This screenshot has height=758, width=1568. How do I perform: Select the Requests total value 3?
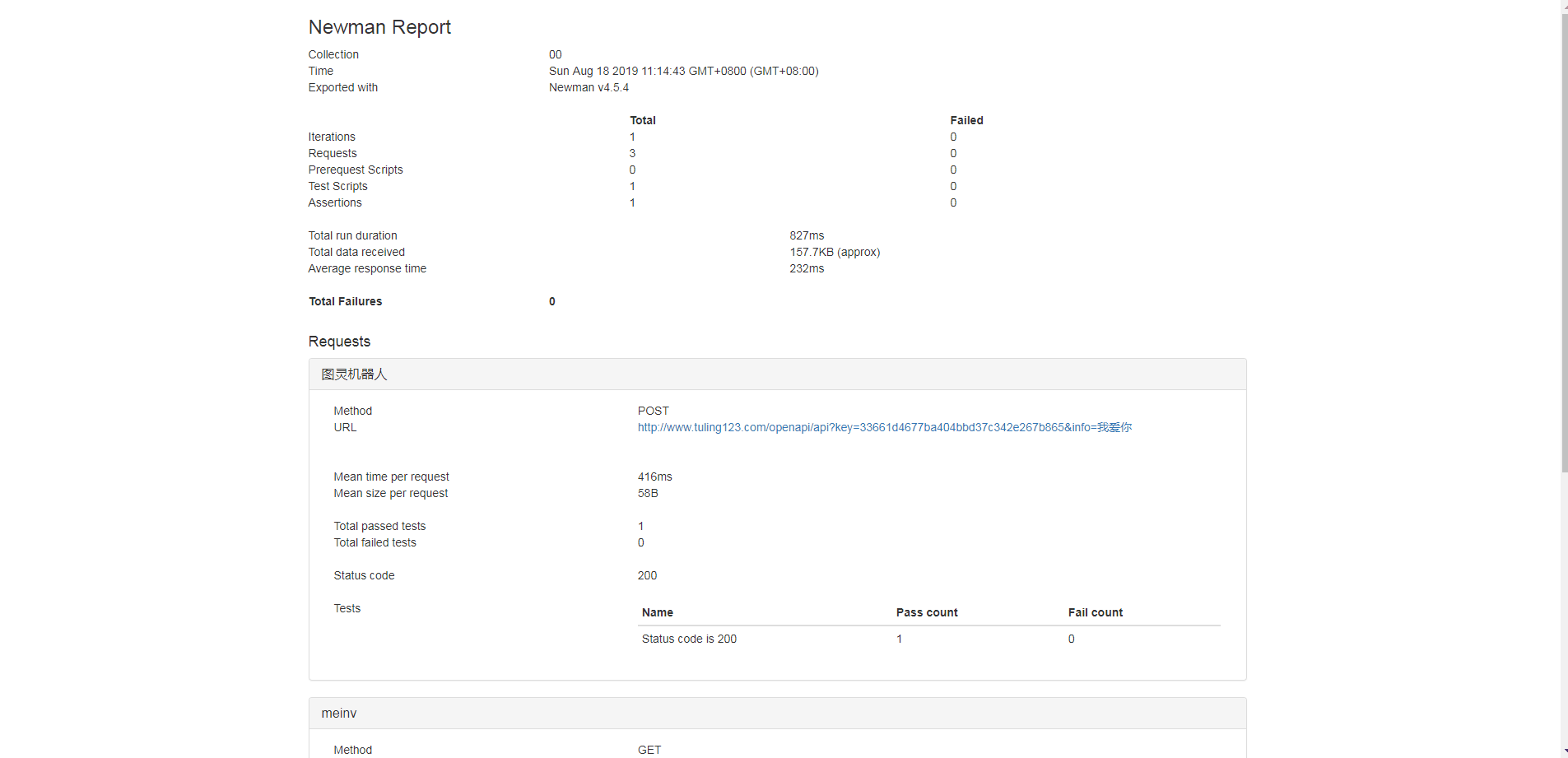(x=632, y=153)
